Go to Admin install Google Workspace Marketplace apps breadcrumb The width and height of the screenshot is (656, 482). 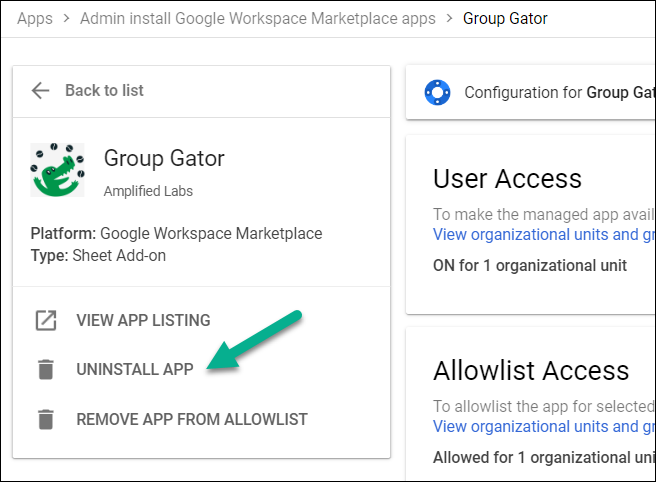(258, 18)
